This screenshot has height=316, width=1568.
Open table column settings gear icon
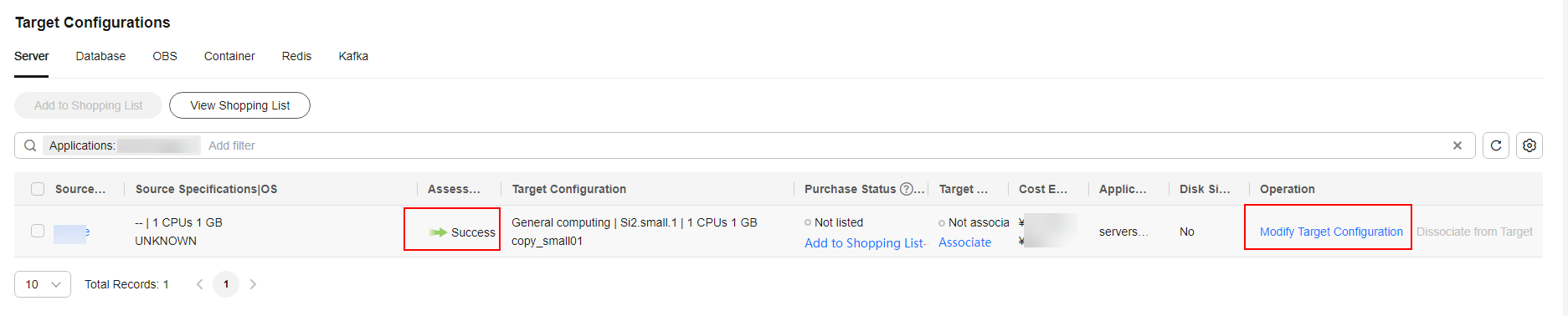point(1529,145)
